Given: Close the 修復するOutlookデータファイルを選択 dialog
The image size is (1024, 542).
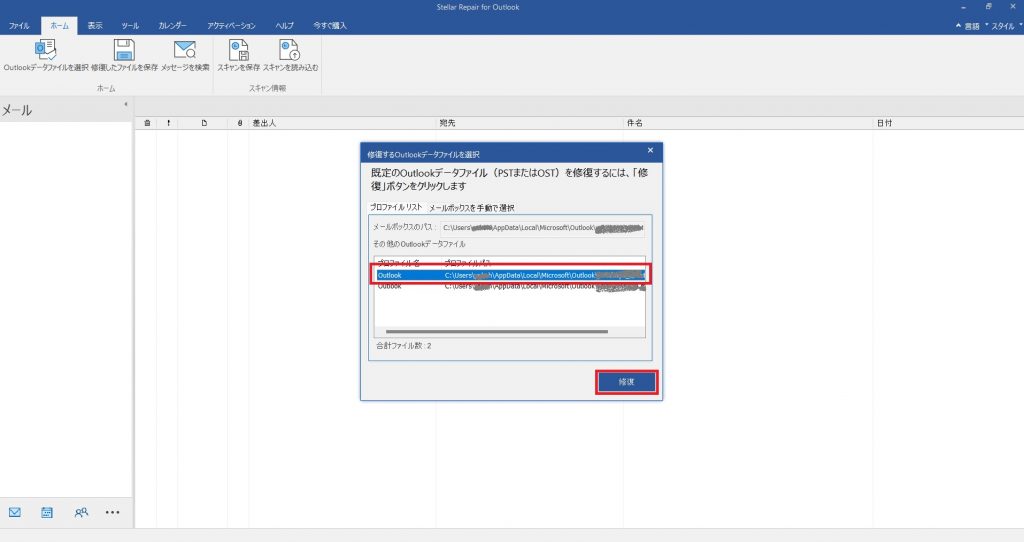Looking at the screenshot, I should [x=650, y=151].
